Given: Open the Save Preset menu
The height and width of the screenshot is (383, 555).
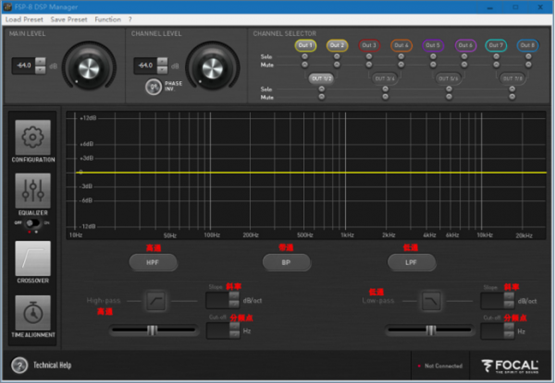Looking at the screenshot, I should coord(69,19).
